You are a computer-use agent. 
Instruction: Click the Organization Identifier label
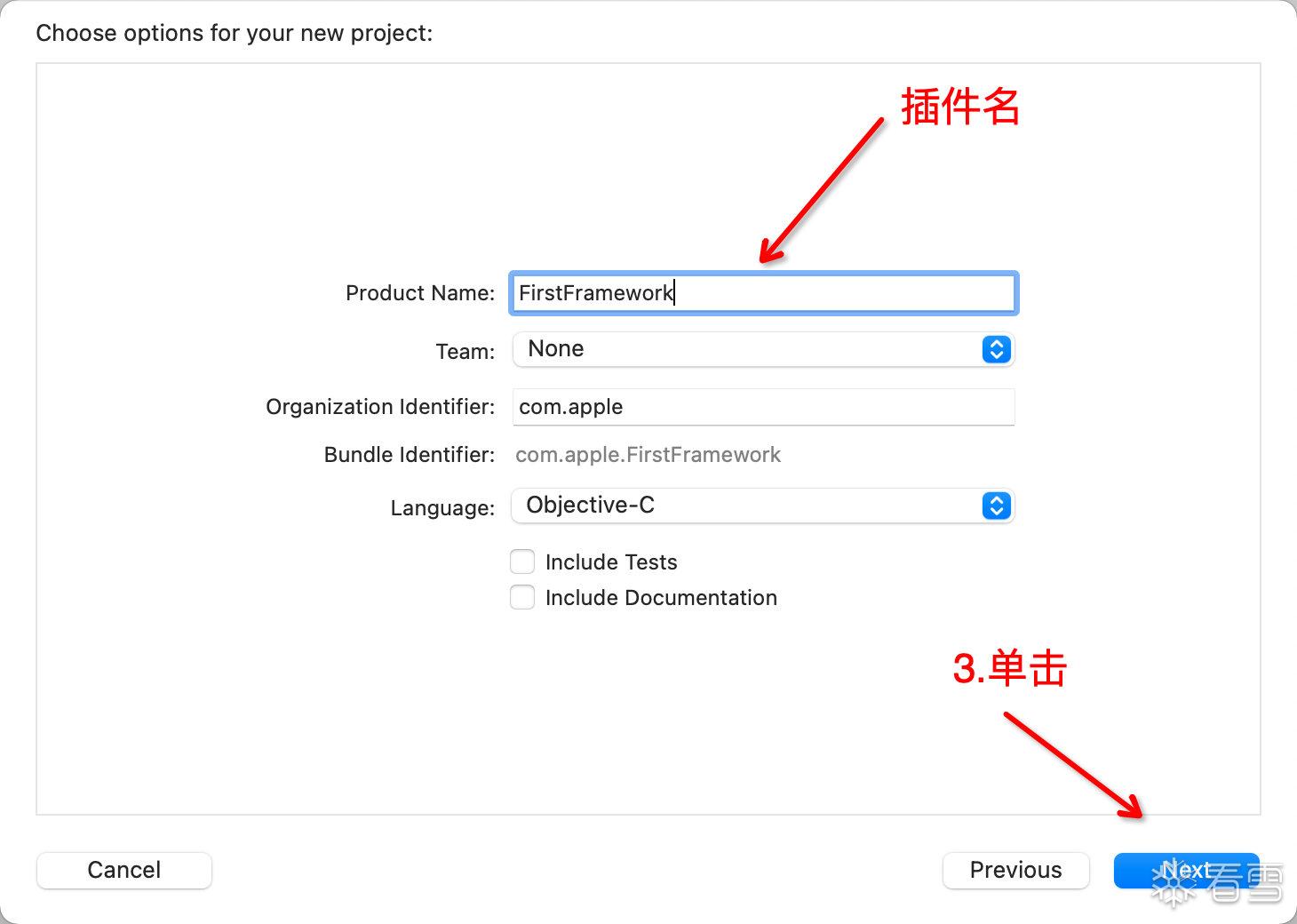click(380, 407)
